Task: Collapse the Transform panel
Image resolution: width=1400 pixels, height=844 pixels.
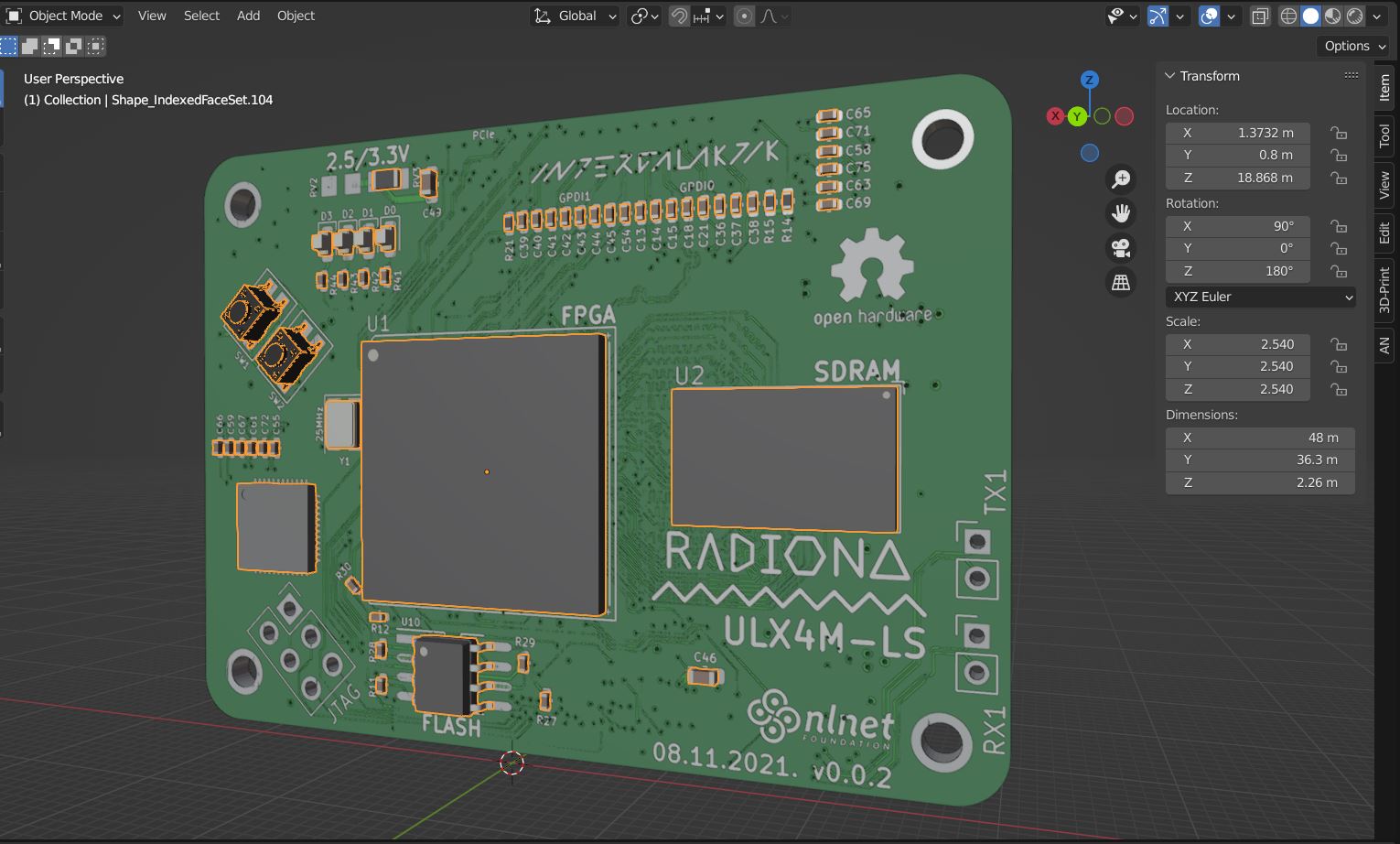Action: pyautogui.click(x=1170, y=76)
